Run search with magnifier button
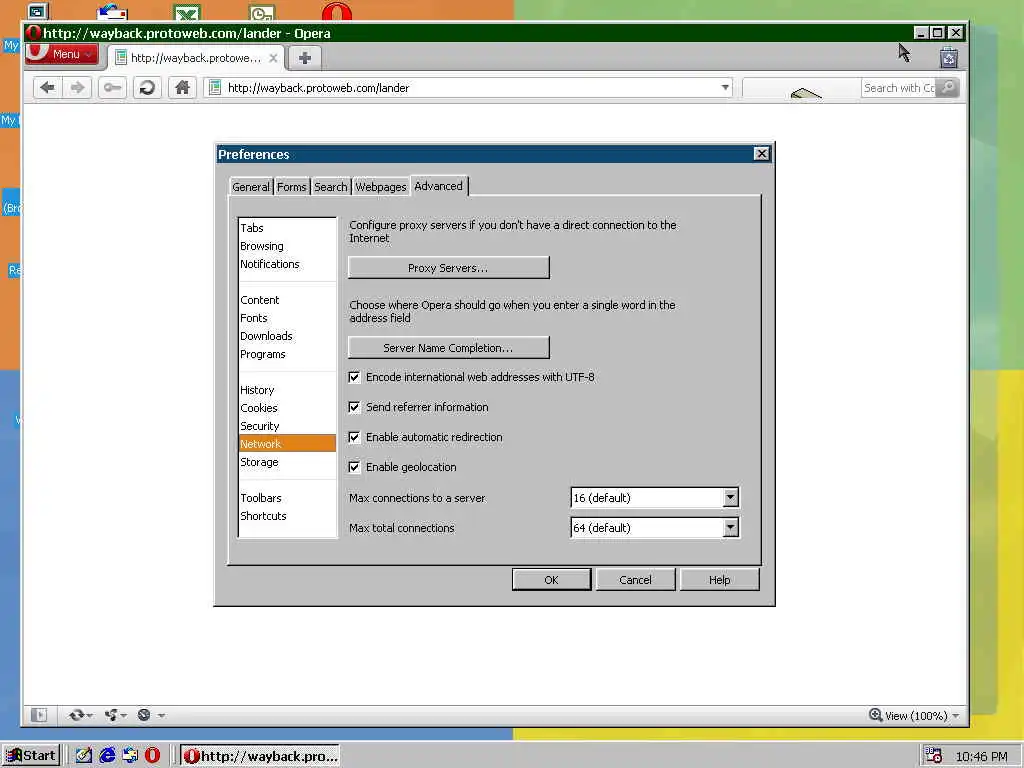This screenshot has height=768, width=1024. point(947,88)
